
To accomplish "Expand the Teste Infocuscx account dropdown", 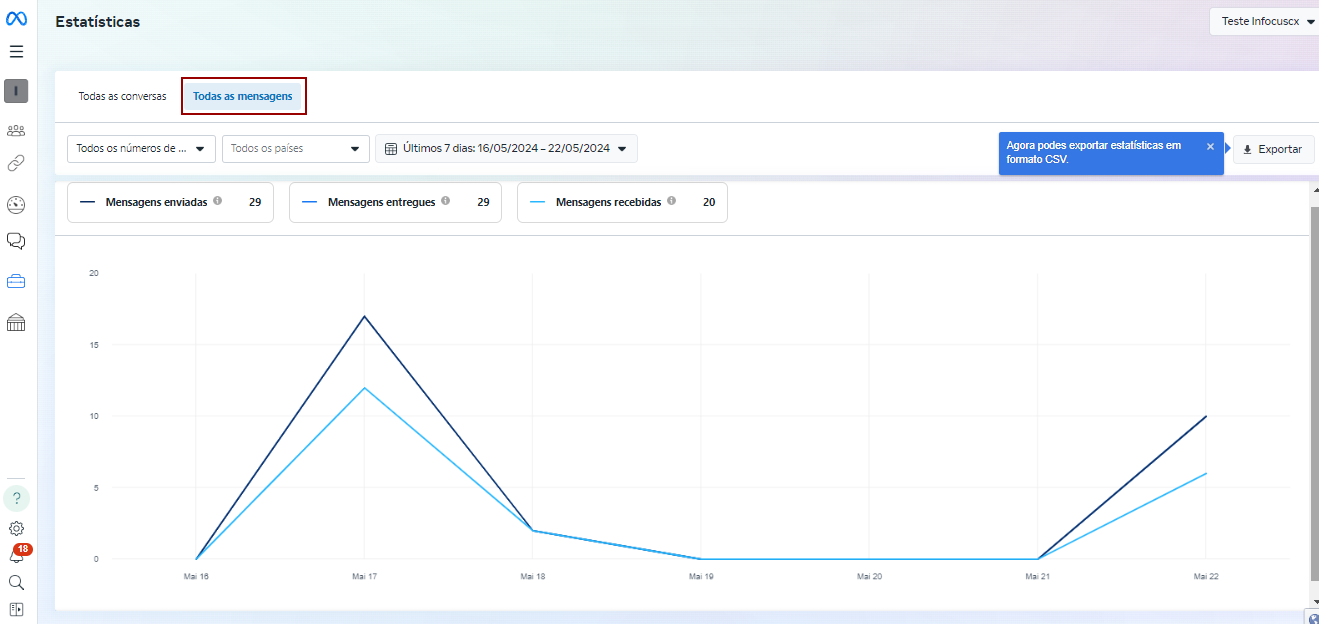I will [x=1267, y=21].
